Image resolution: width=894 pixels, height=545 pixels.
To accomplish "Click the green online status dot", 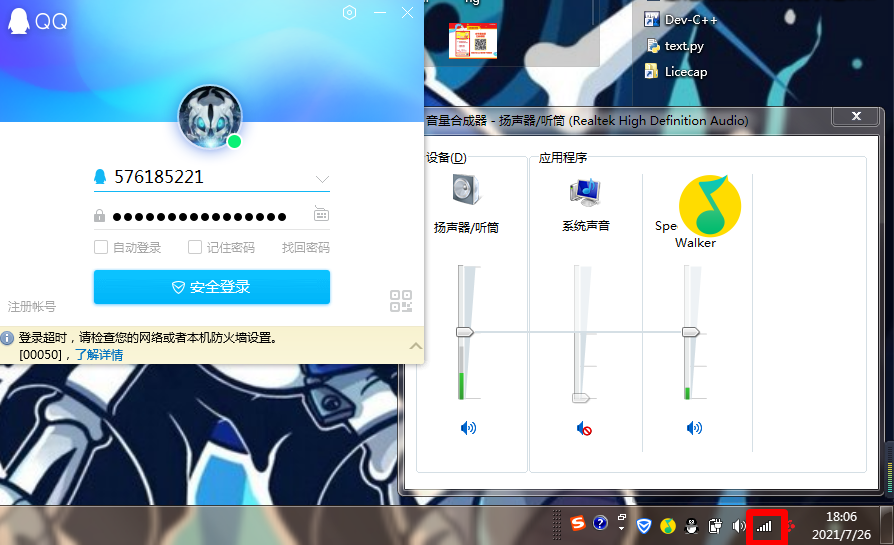I will [x=234, y=141].
